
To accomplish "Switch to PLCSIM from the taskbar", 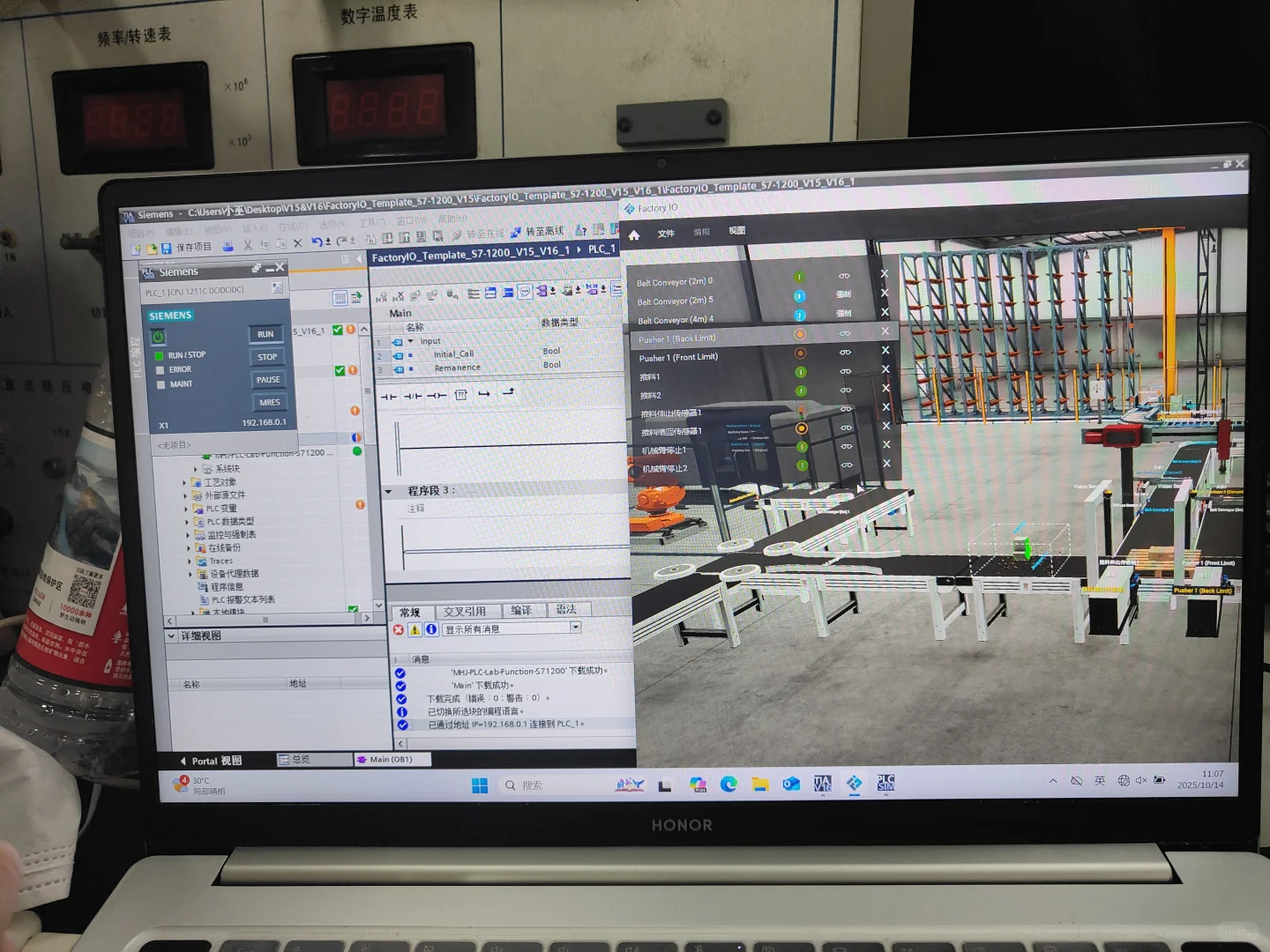I will coord(885,782).
